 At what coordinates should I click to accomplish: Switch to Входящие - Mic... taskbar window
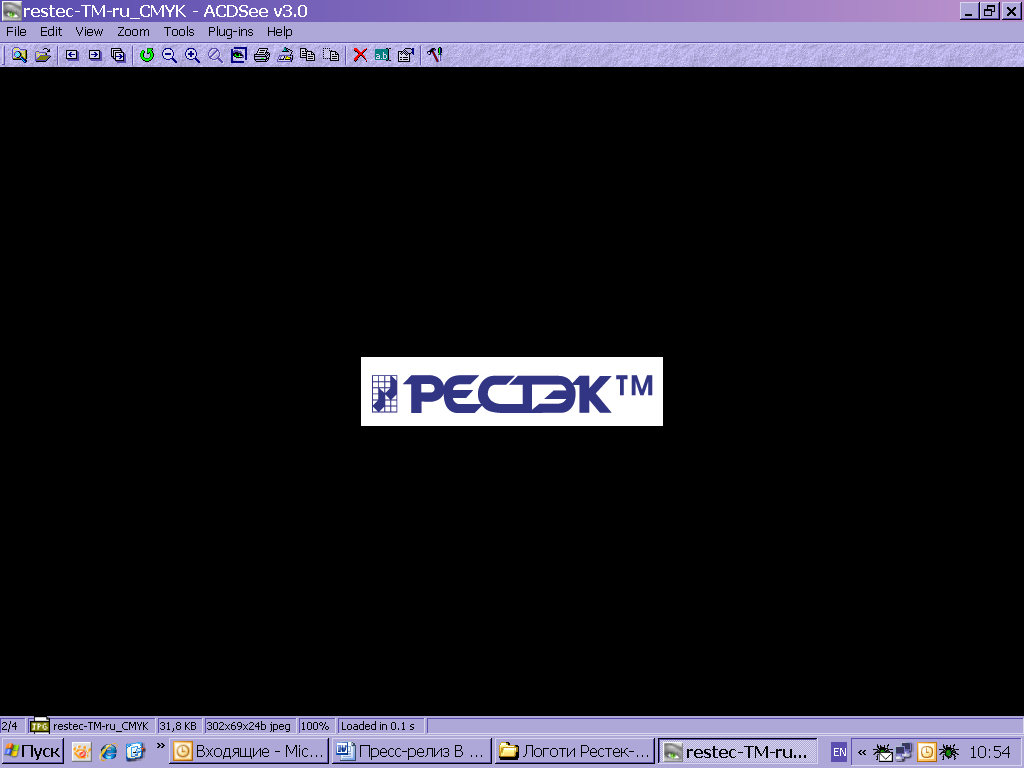click(249, 752)
